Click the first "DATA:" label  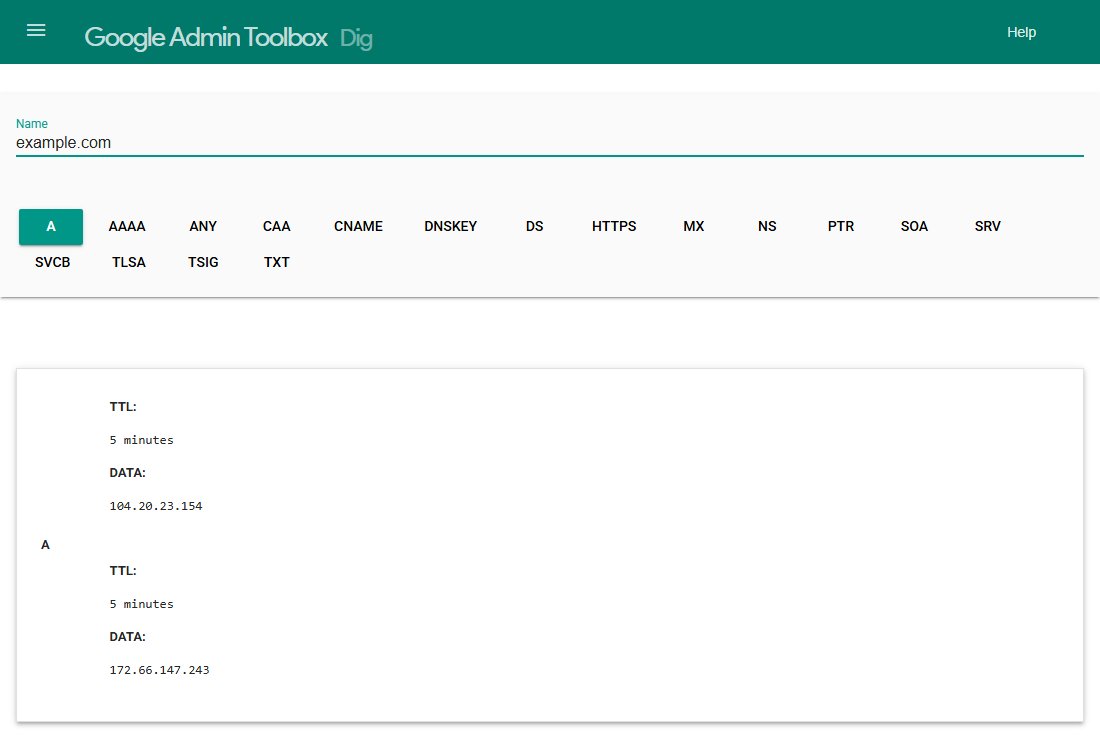128,473
